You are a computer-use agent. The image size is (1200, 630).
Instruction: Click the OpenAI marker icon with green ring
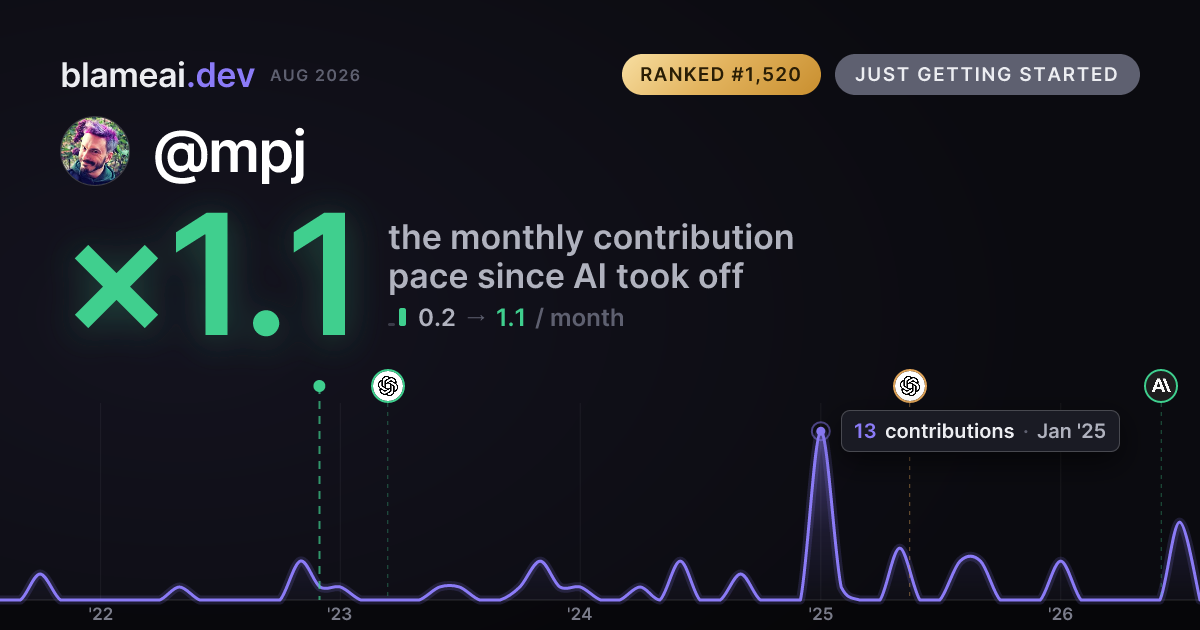click(388, 385)
